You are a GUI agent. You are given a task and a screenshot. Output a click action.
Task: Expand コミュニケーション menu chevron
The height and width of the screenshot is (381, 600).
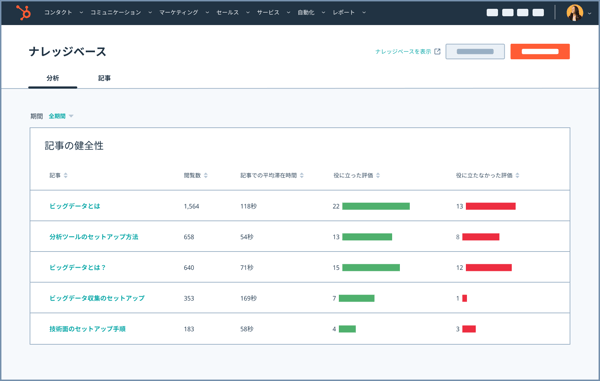tap(150, 13)
